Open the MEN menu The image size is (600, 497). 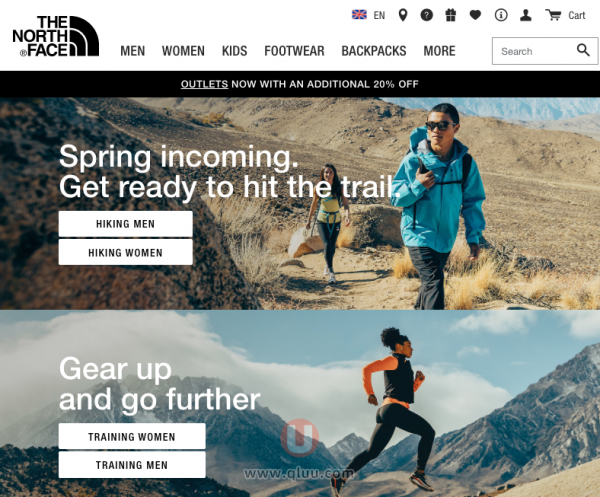[132, 51]
